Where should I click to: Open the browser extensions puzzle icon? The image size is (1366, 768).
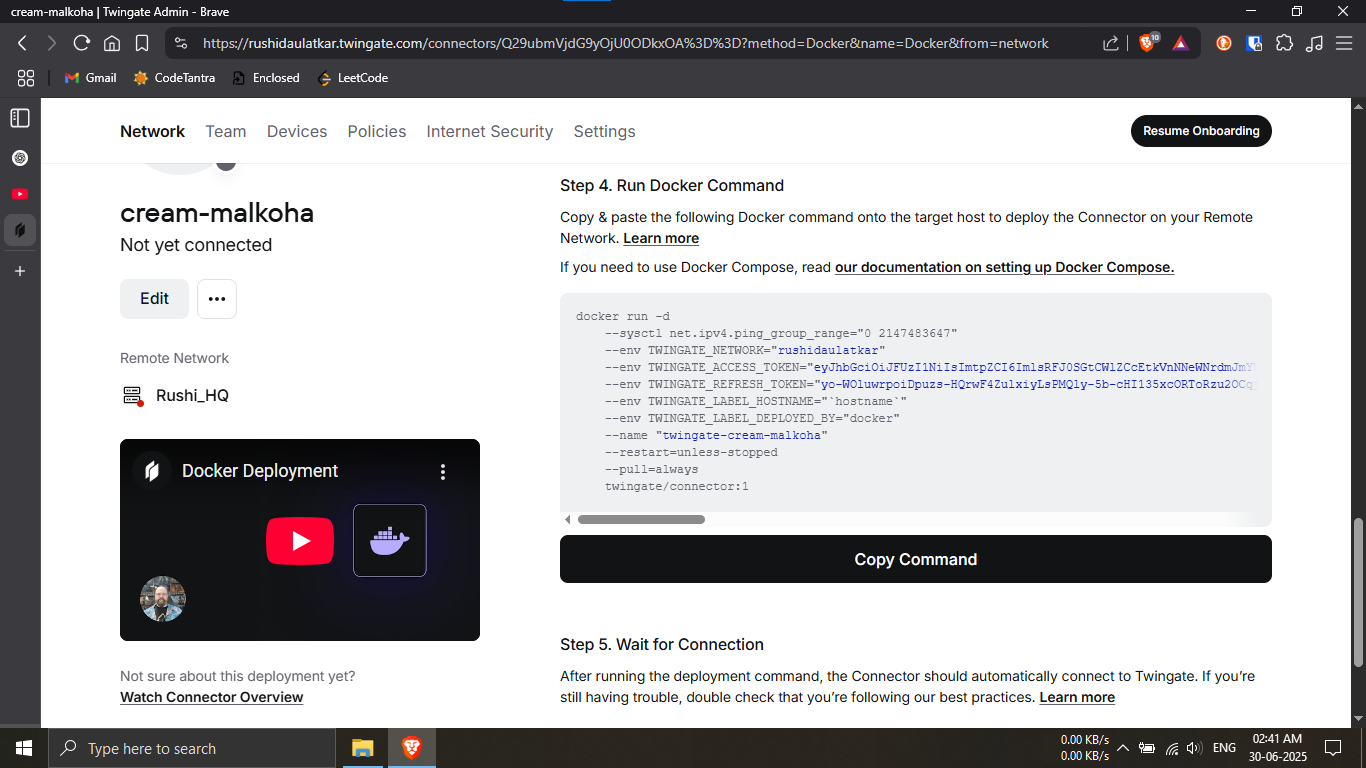(1285, 43)
